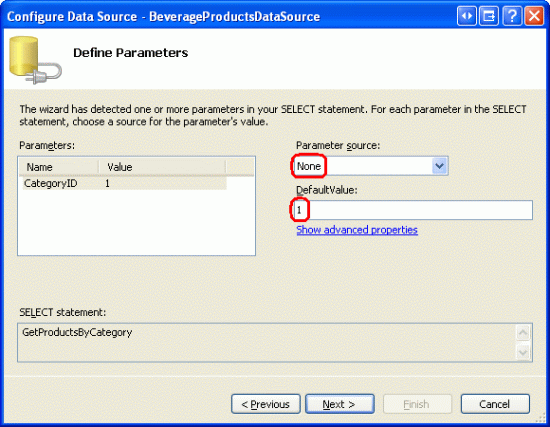Click the window layout icon in title bar

coord(489,16)
